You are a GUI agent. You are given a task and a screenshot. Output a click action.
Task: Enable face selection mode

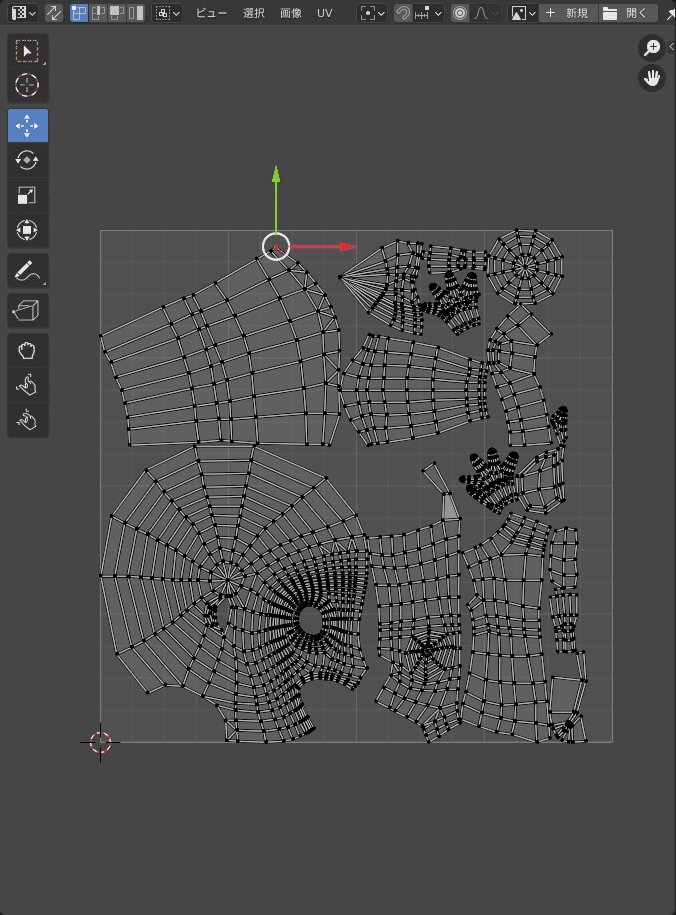click(117, 13)
